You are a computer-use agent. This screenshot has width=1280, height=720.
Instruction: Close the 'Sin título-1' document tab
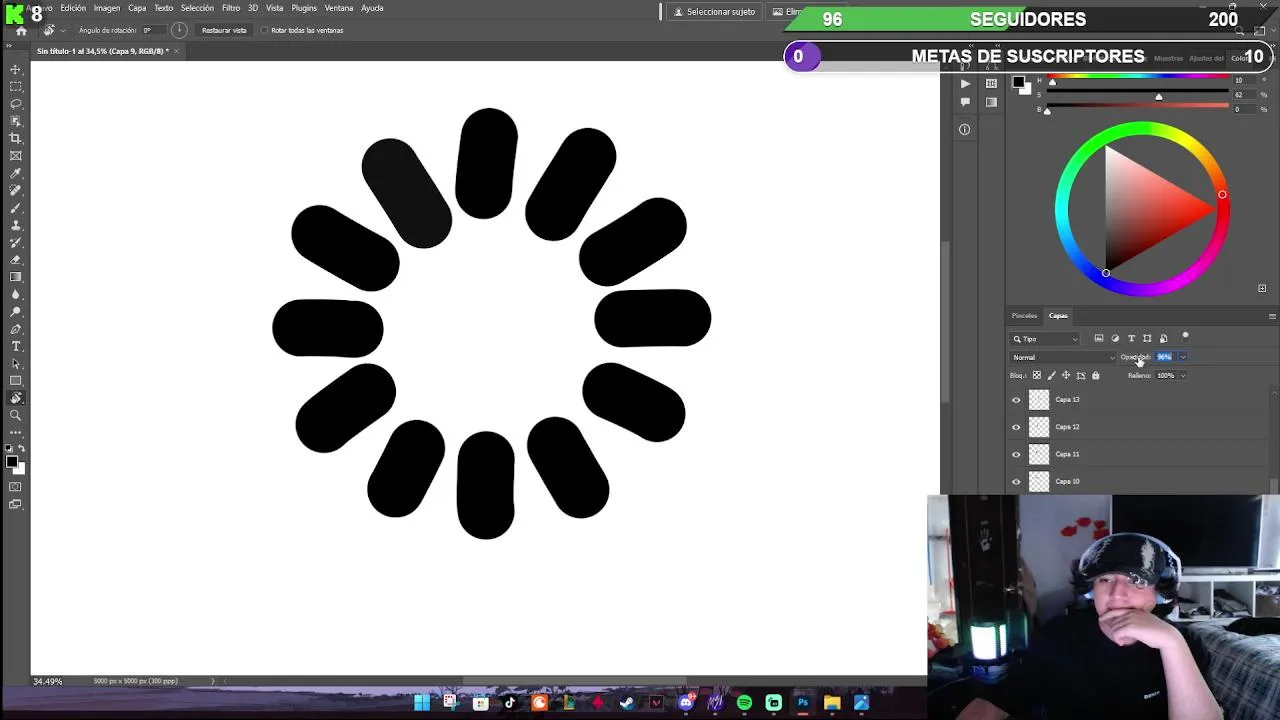pyautogui.click(x=176, y=51)
